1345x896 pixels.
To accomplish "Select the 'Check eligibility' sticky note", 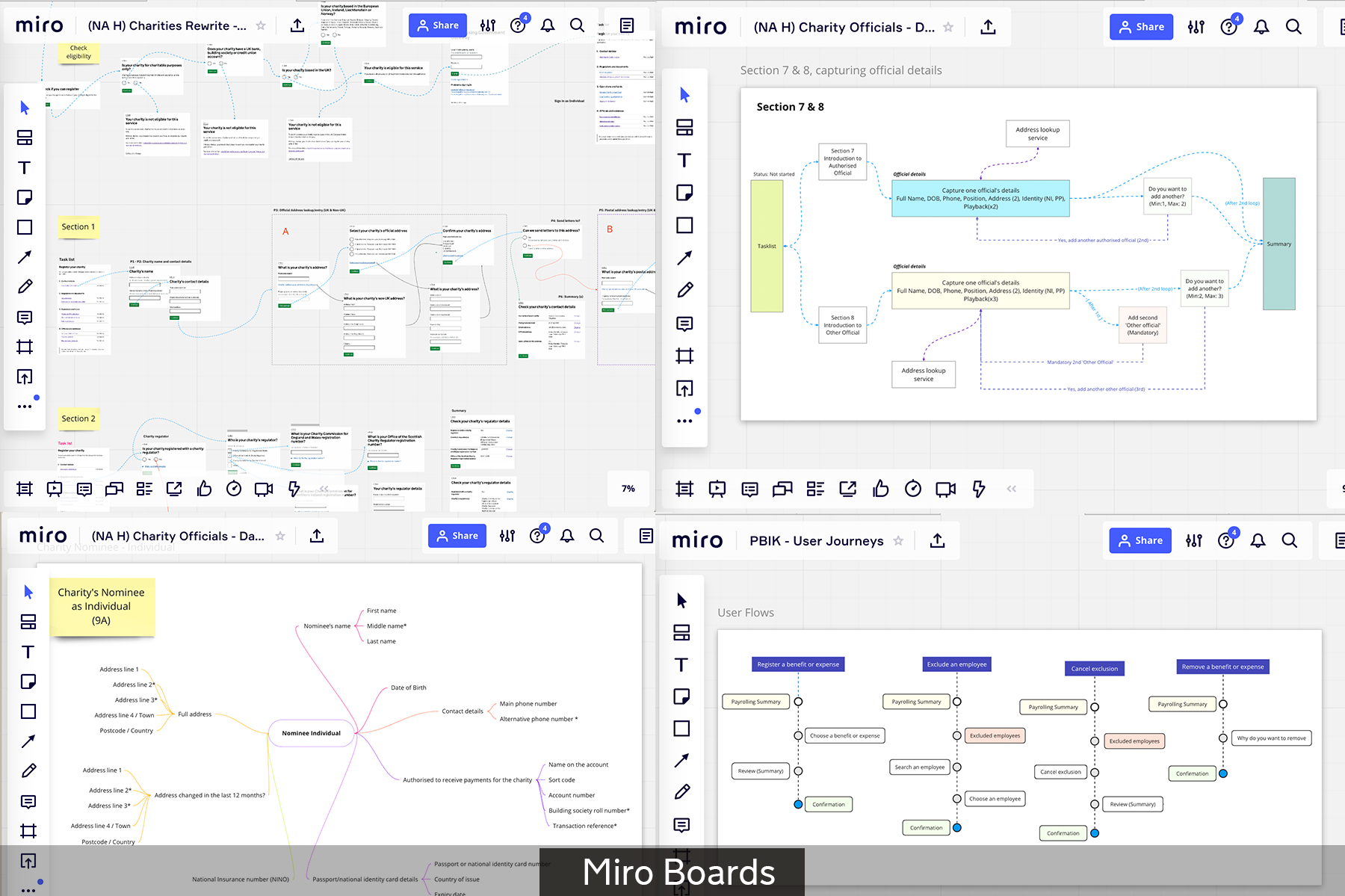I will point(78,52).
